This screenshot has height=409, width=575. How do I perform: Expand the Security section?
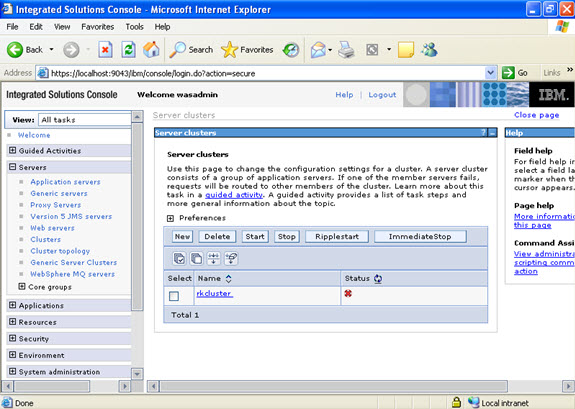pos(12,338)
